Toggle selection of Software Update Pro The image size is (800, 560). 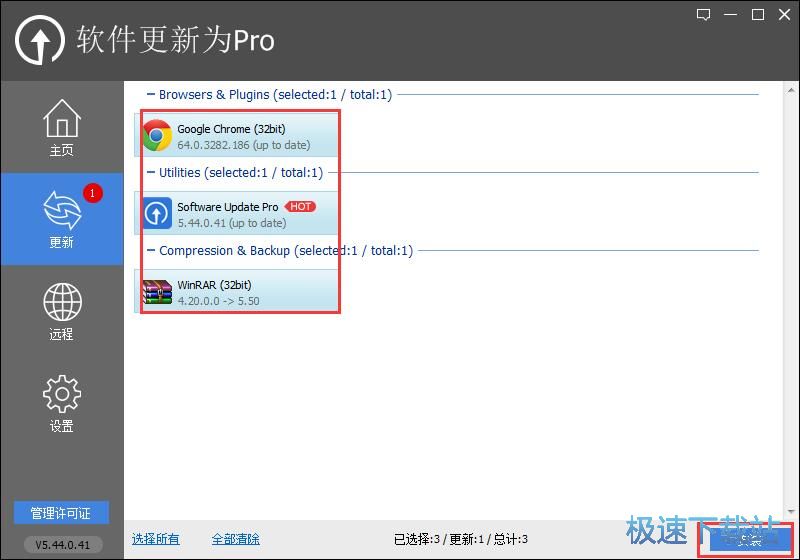click(236, 213)
